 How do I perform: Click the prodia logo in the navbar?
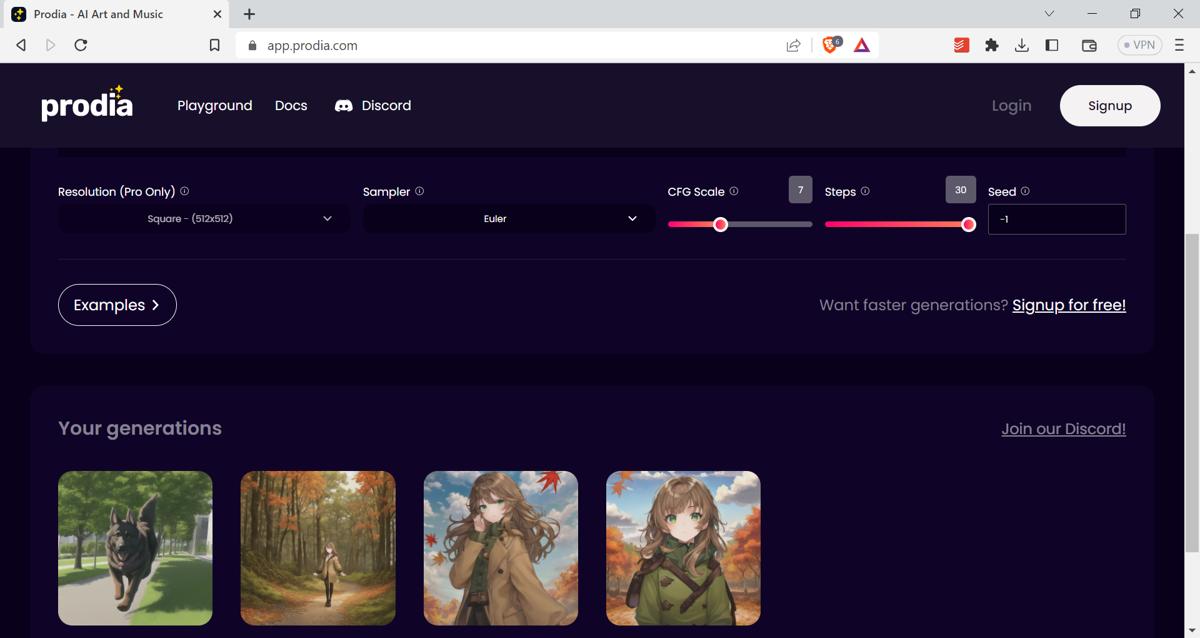pyautogui.click(x=86, y=104)
